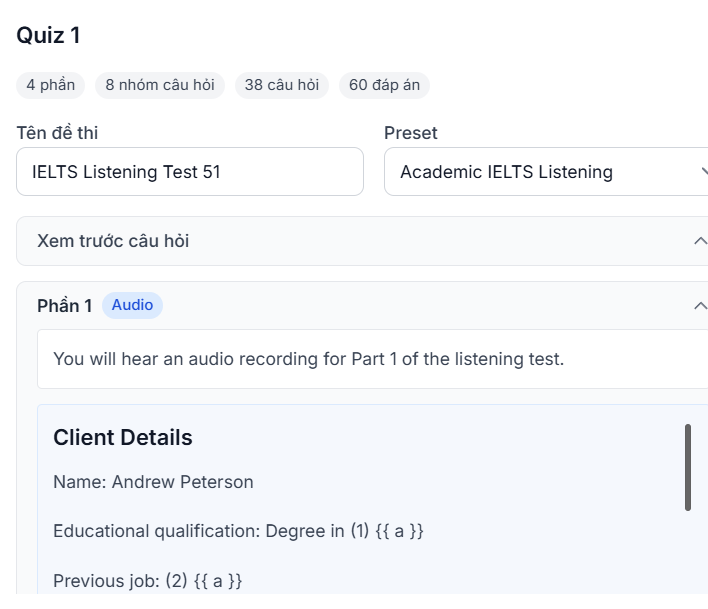Click the blank placeholder after Degree in (1)

coord(399,531)
